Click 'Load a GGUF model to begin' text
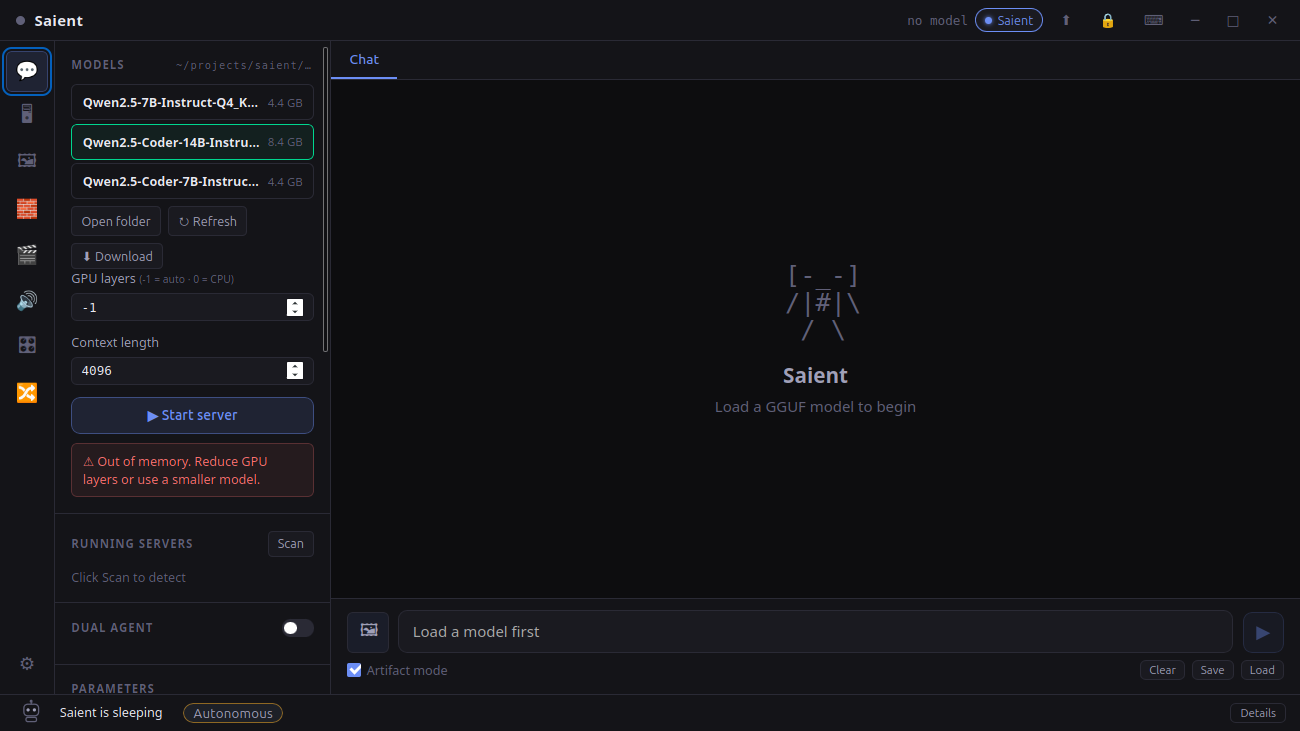The width and height of the screenshot is (1300, 731). click(815, 407)
